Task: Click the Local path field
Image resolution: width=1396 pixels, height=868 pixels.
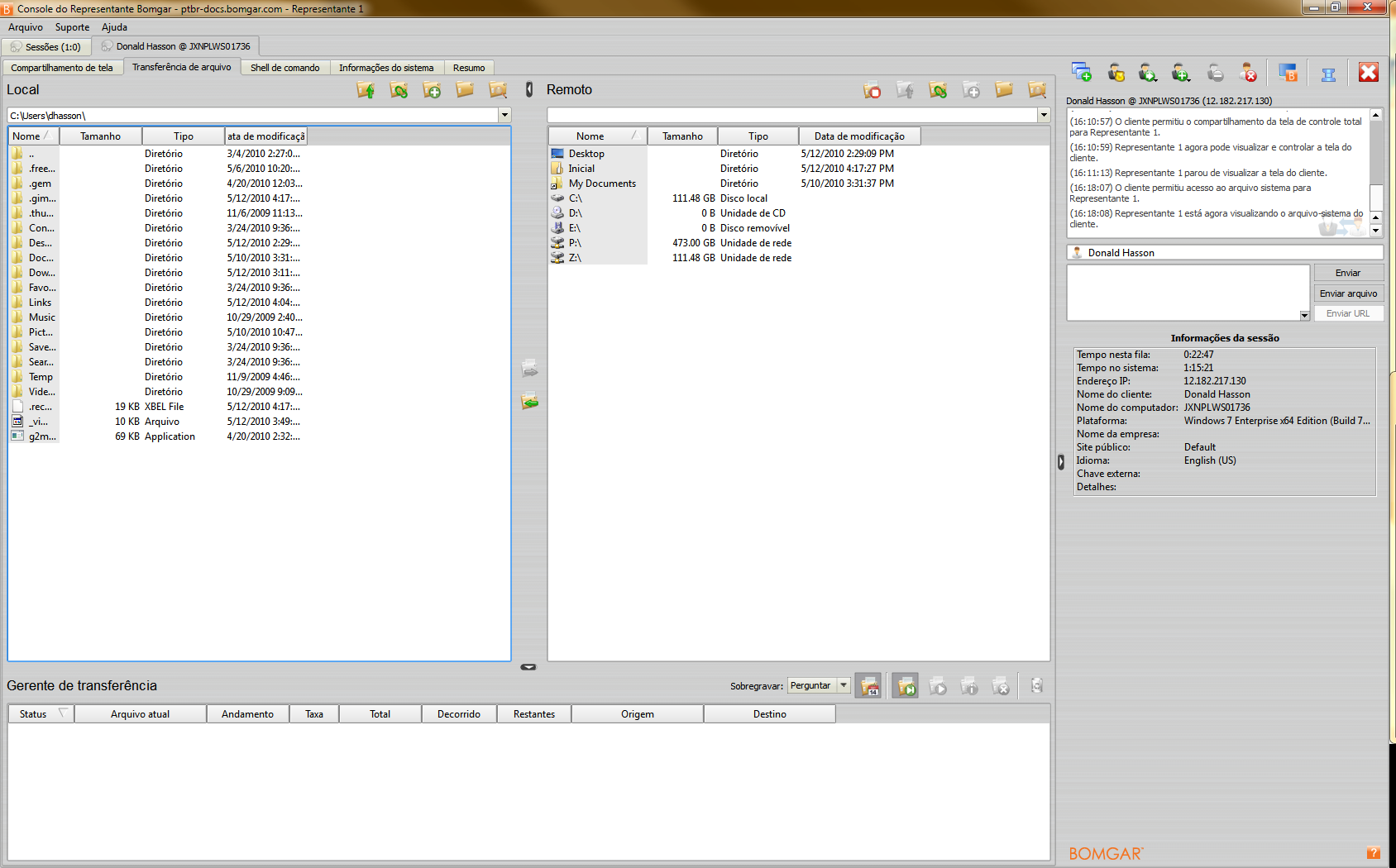Action: [x=253, y=115]
